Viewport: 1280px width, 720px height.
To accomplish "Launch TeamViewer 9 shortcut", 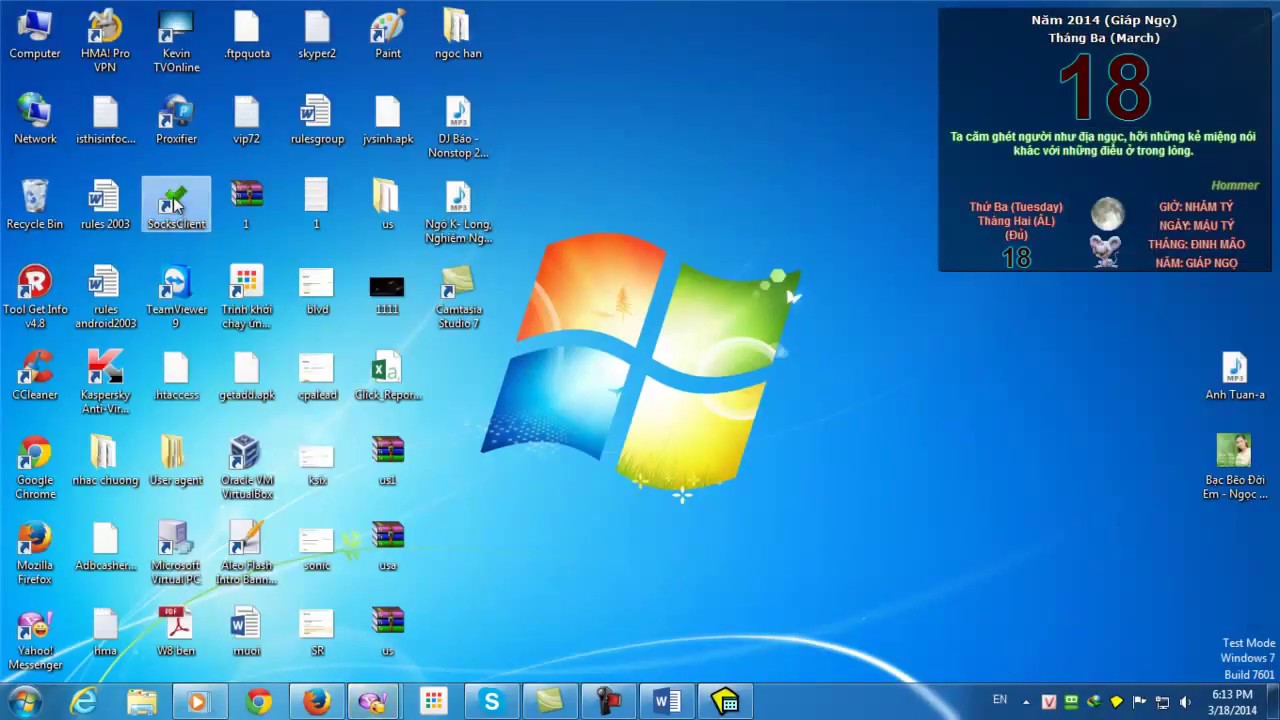I will [x=176, y=297].
